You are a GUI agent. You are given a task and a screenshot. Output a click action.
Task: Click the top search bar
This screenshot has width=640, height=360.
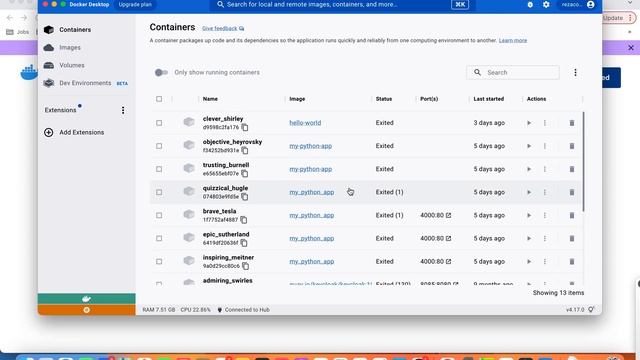(342, 4)
